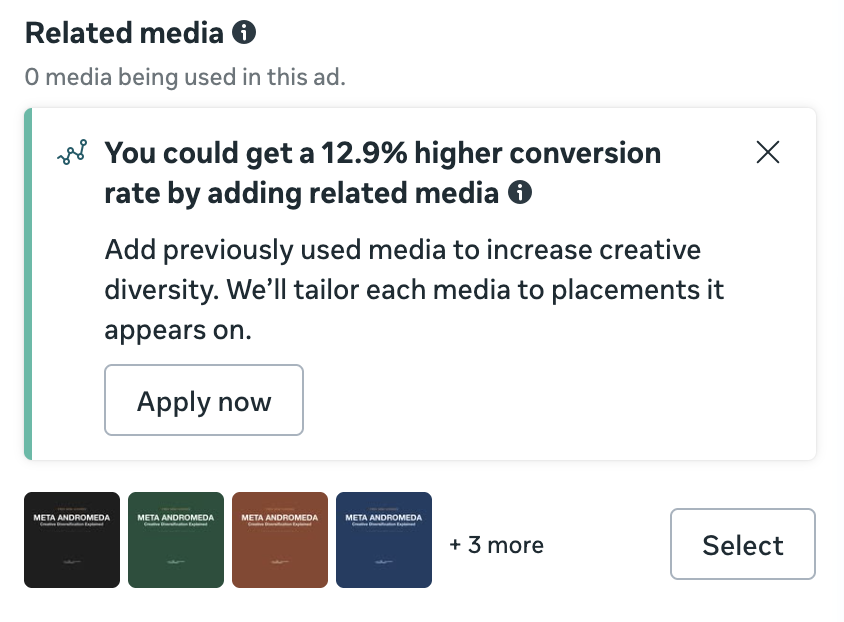This screenshot has width=844, height=622.
Task: Open info tooltip next to conversion rate headline
Action: (519, 192)
